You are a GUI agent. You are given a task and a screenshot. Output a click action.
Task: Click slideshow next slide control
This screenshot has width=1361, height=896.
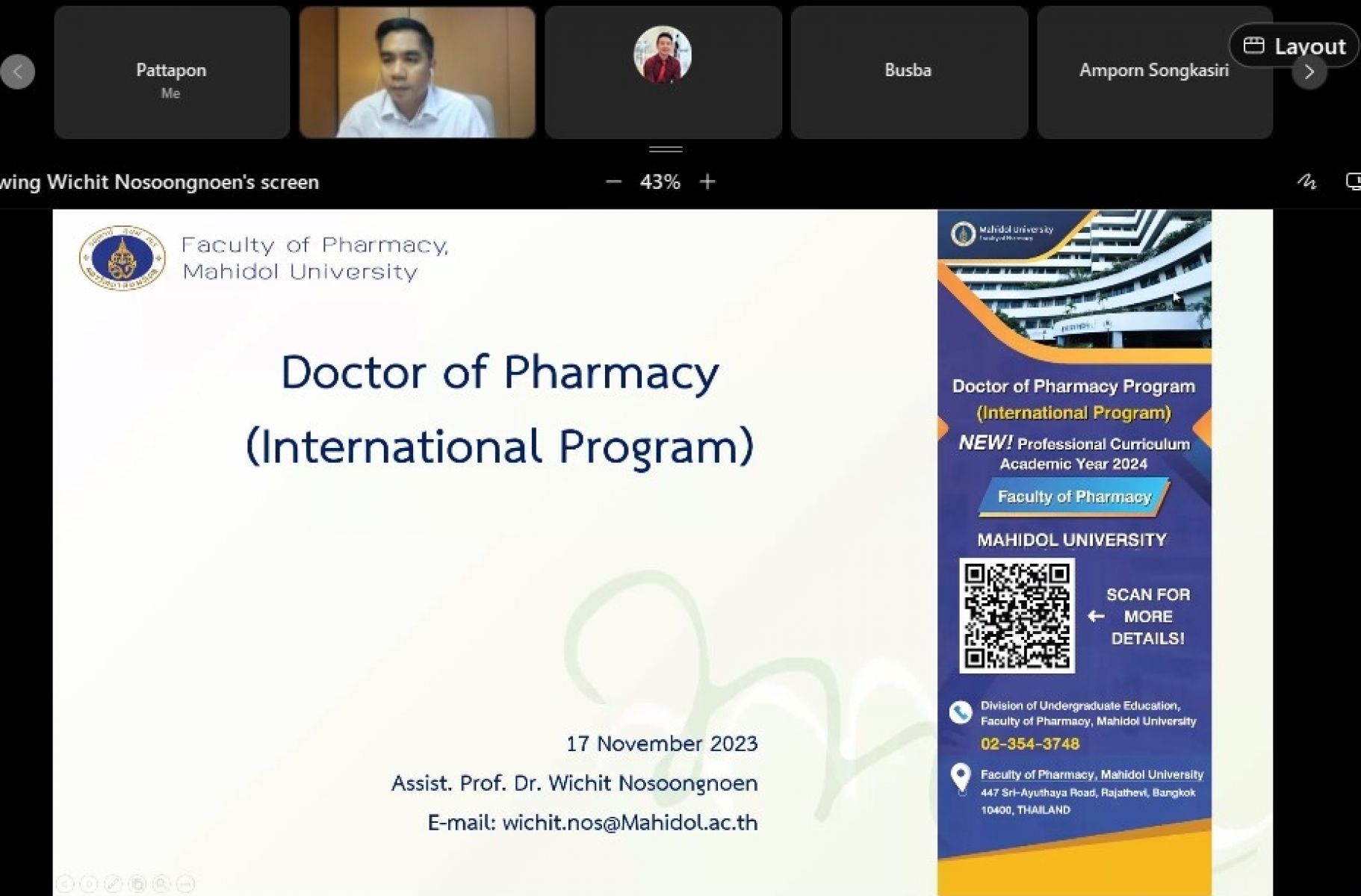[x=89, y=884]
